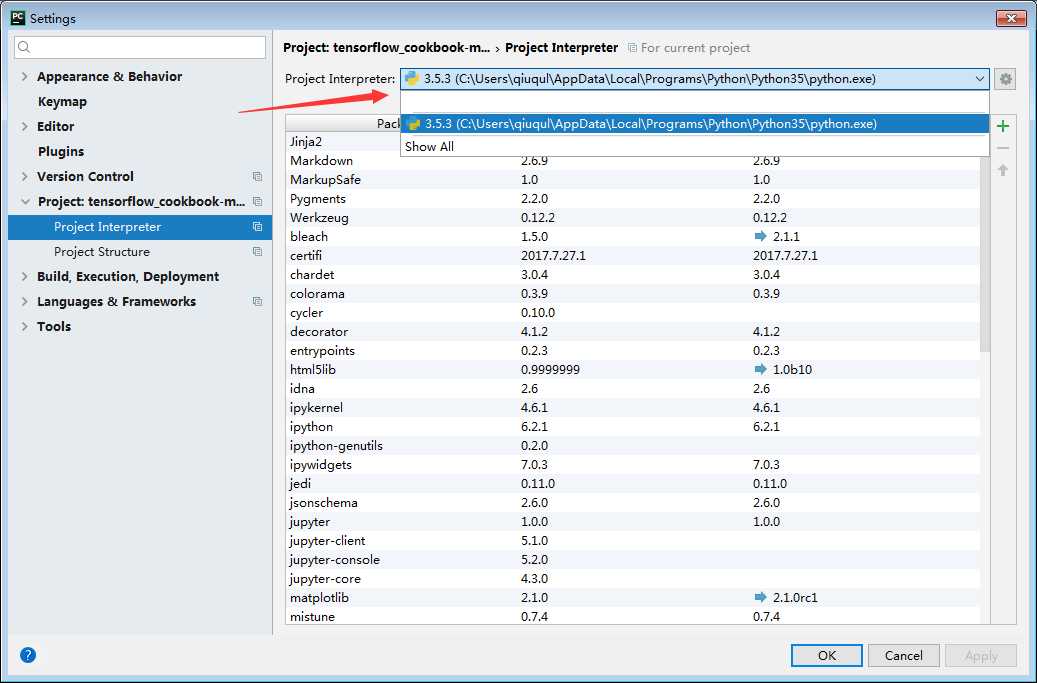
Task: Click the Apply button
Action: pyautogui.click(x=981, y=655)
